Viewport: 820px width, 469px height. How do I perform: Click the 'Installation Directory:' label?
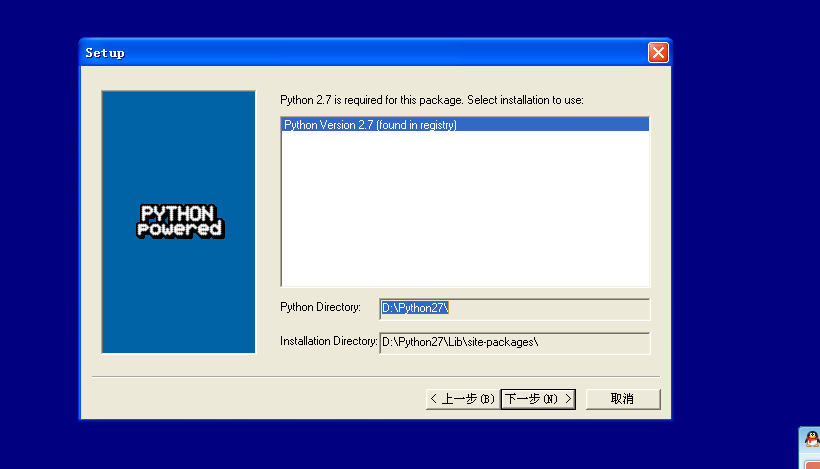coord(328,341)
